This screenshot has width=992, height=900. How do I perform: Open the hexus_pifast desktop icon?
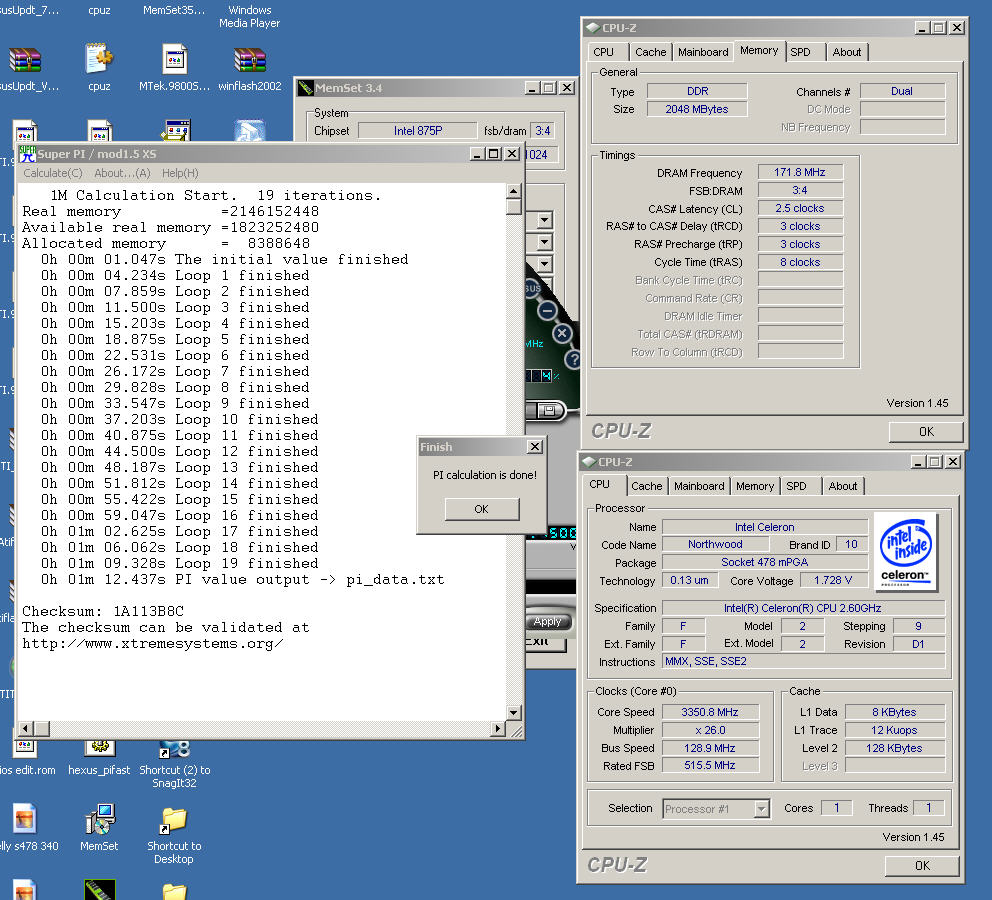tap(99, 749)
